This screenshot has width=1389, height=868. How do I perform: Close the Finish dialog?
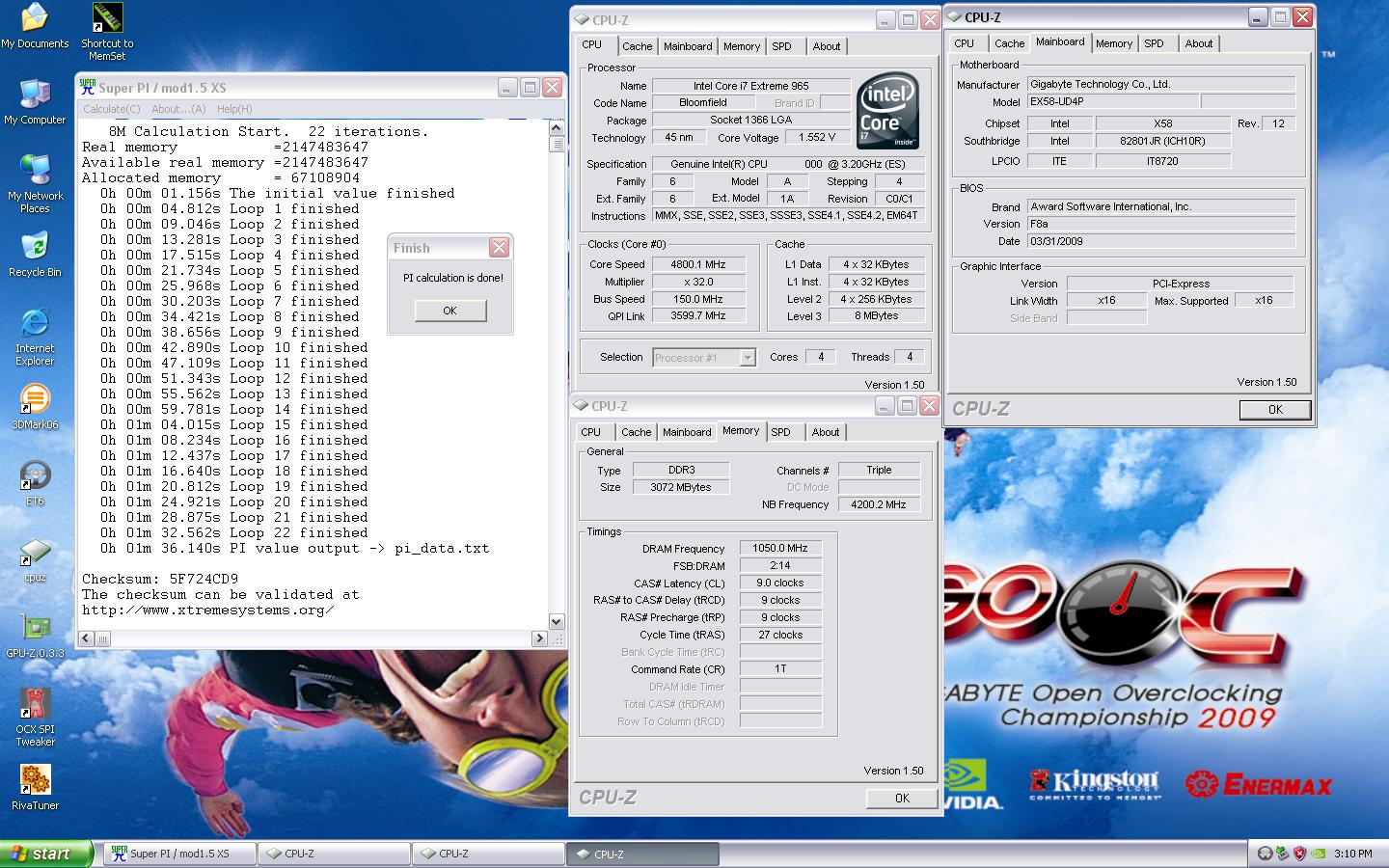pos(499,248)
